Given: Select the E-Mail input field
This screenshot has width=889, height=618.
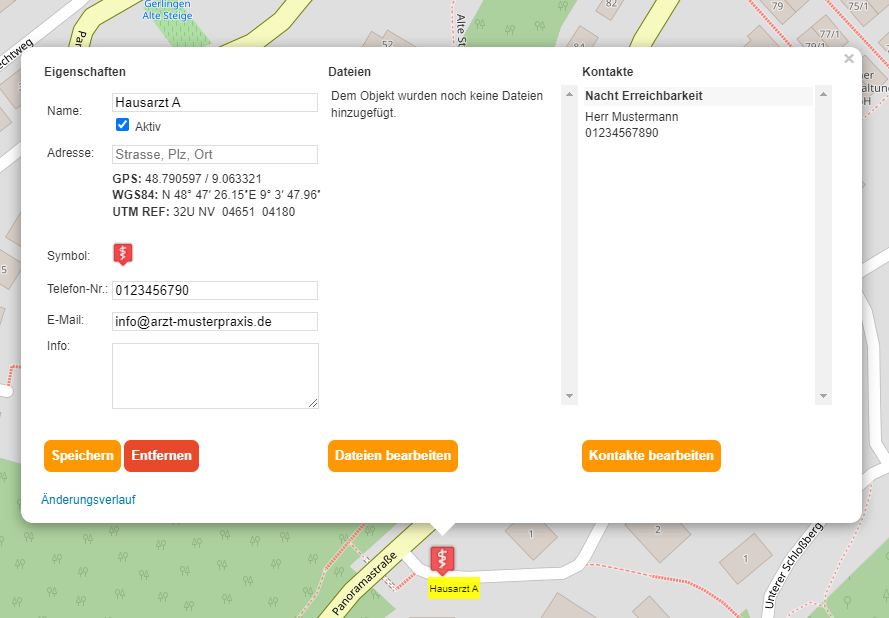Looking at the screenshot, I should pyautogui.click(x=215, y=321).
